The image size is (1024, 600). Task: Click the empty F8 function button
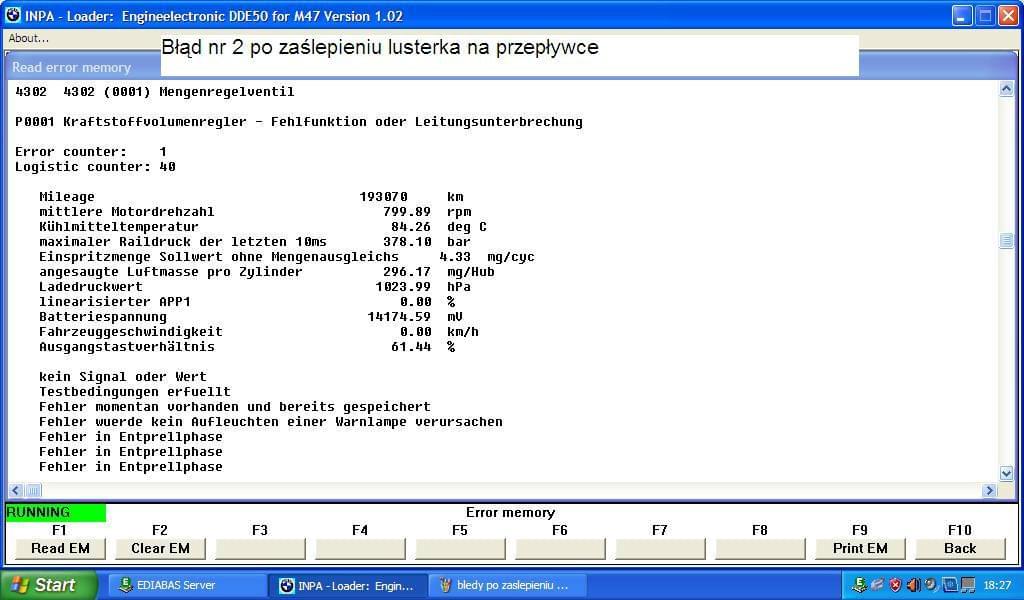coord(760,548)
